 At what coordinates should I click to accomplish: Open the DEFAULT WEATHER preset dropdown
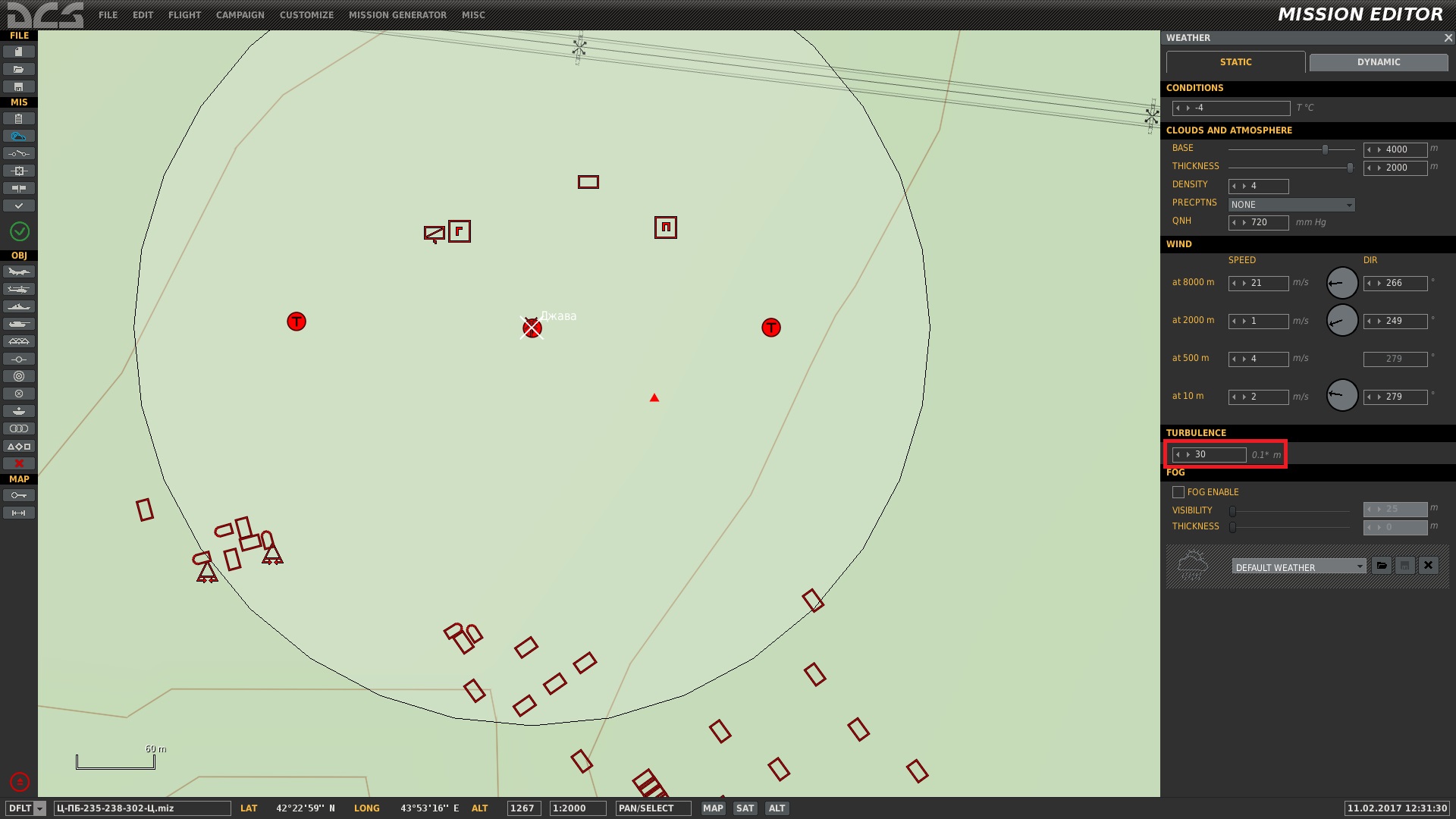click(x=1299, y=566)
